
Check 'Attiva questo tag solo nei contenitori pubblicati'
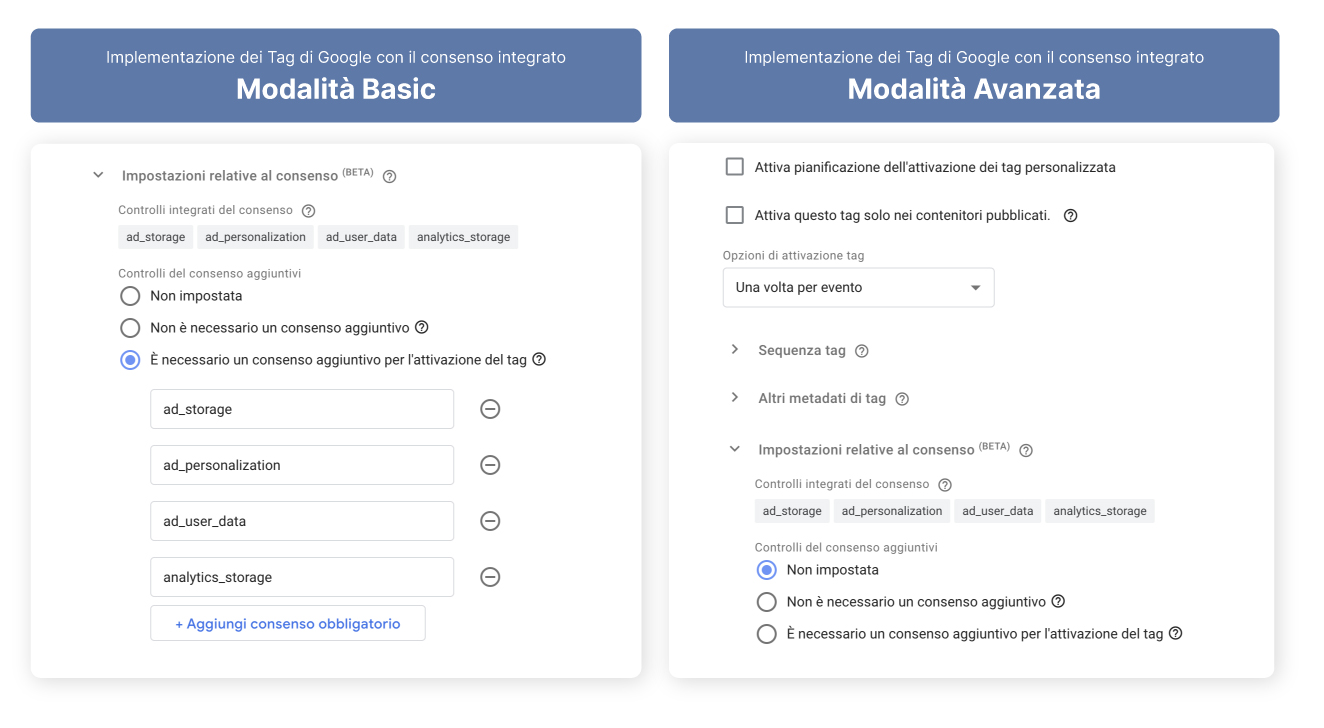734,214
